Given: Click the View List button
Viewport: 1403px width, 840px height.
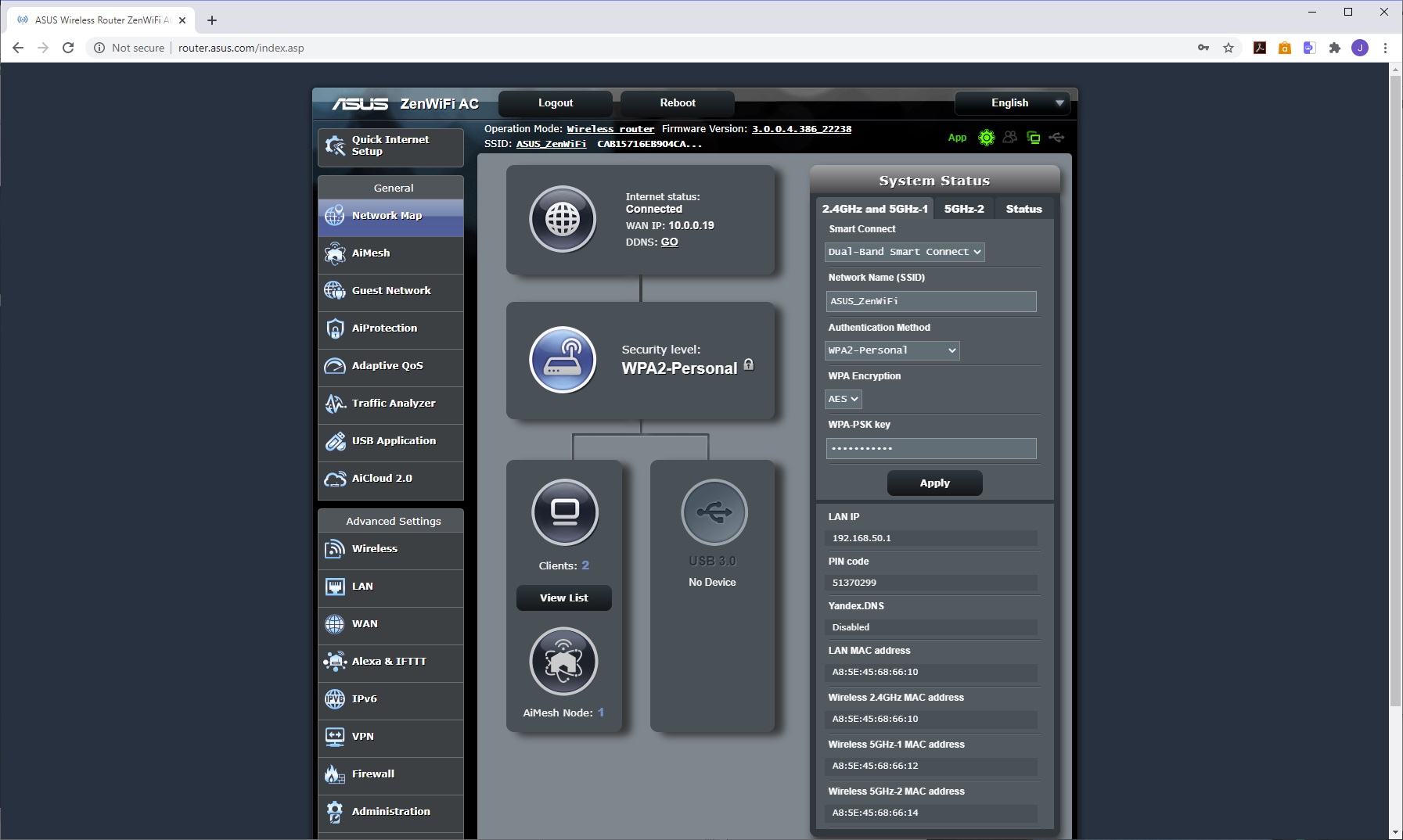Looking at the screenshot, I should 563,598.
